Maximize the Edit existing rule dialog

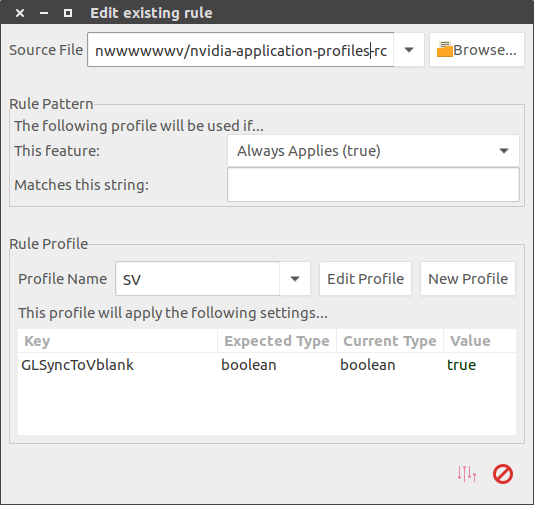coord(68,13)
